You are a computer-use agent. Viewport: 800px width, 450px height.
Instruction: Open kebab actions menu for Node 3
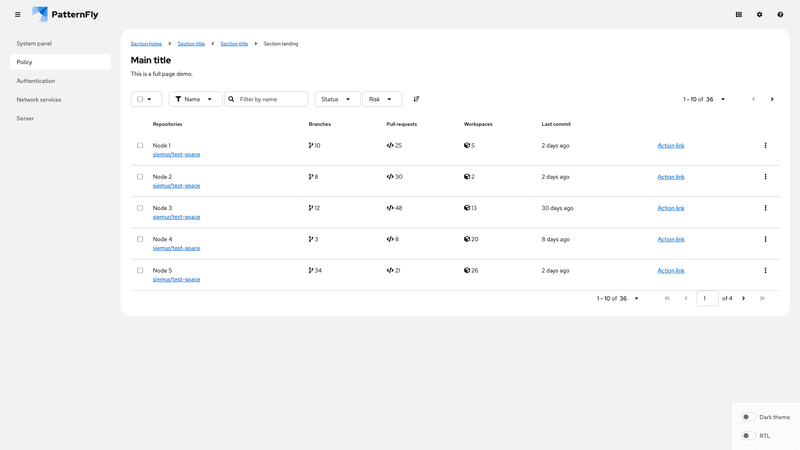pos(765,208)
